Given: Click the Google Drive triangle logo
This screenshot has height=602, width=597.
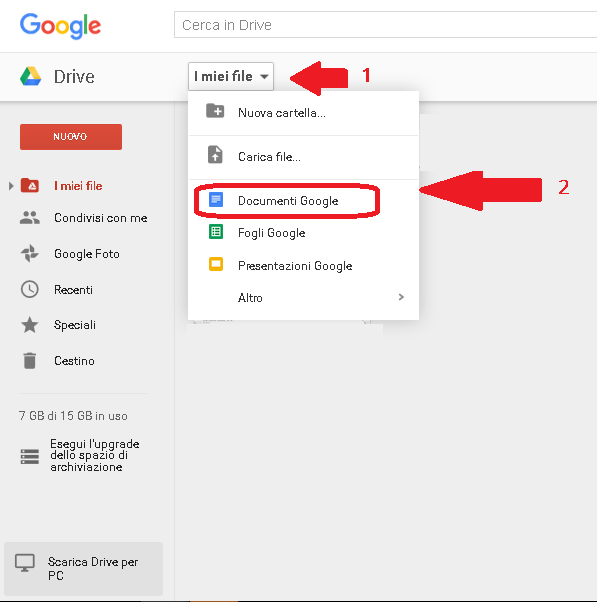Looking at the screenshot, I should (x=31, y=76).
